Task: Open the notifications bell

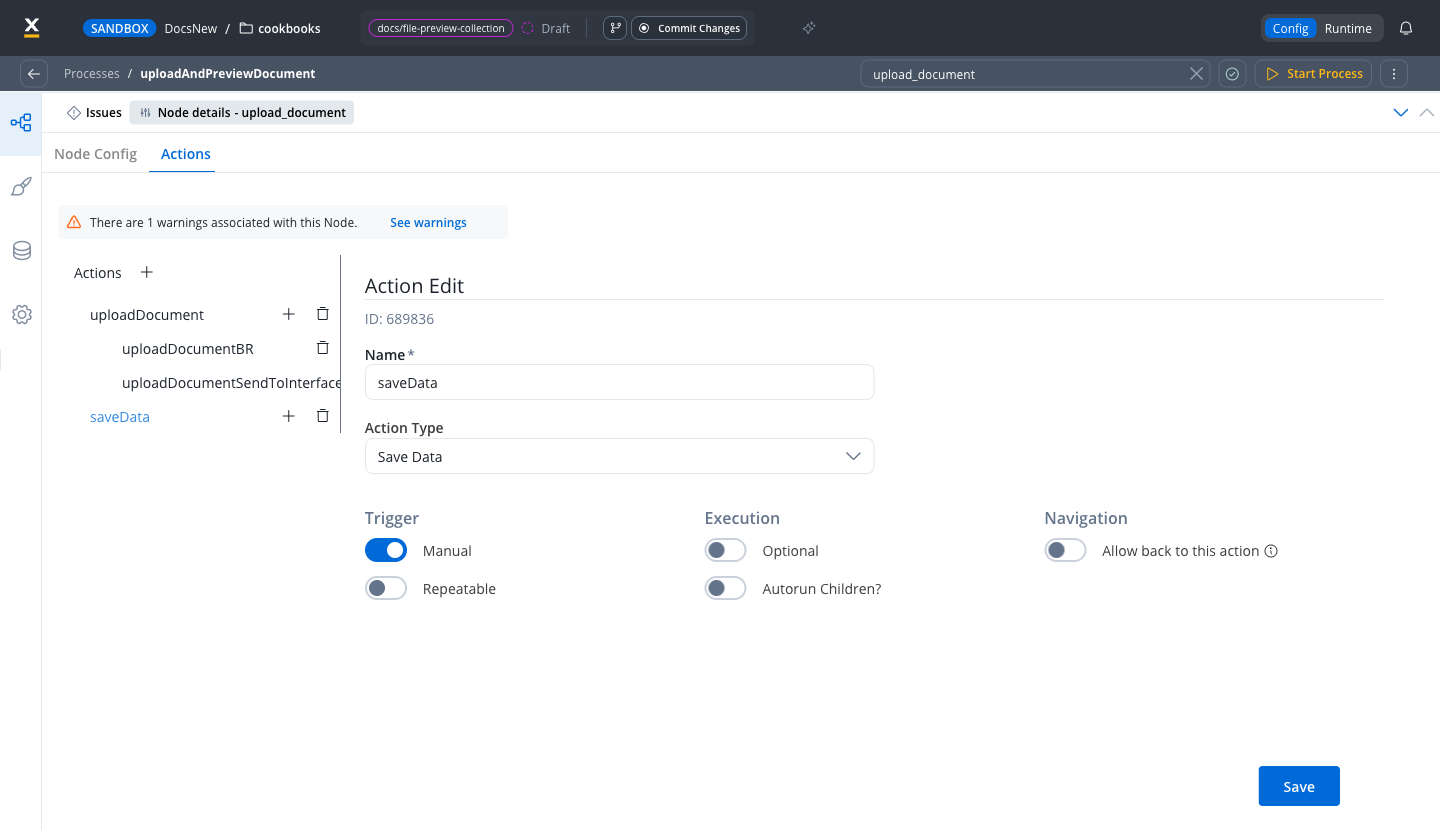Action: point(1406,28)
